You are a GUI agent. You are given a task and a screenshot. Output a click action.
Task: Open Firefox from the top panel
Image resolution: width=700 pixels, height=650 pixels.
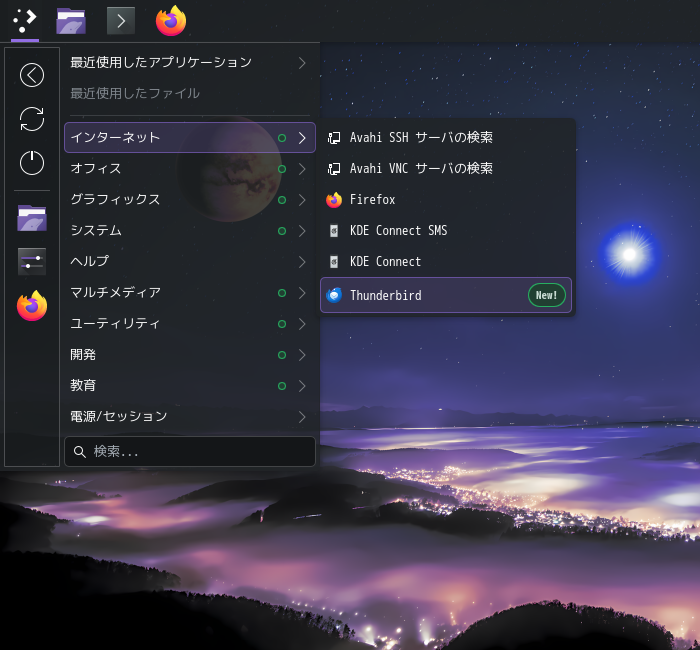tap(171, 21)
